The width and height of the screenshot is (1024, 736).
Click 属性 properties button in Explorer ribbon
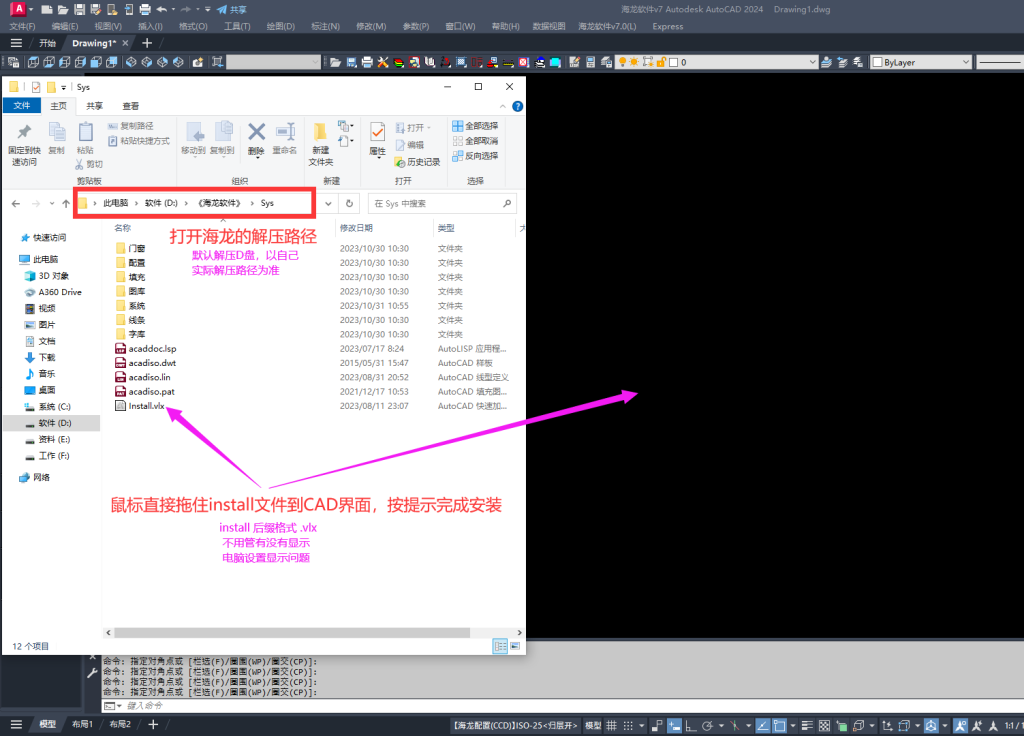tap(377, 140)
